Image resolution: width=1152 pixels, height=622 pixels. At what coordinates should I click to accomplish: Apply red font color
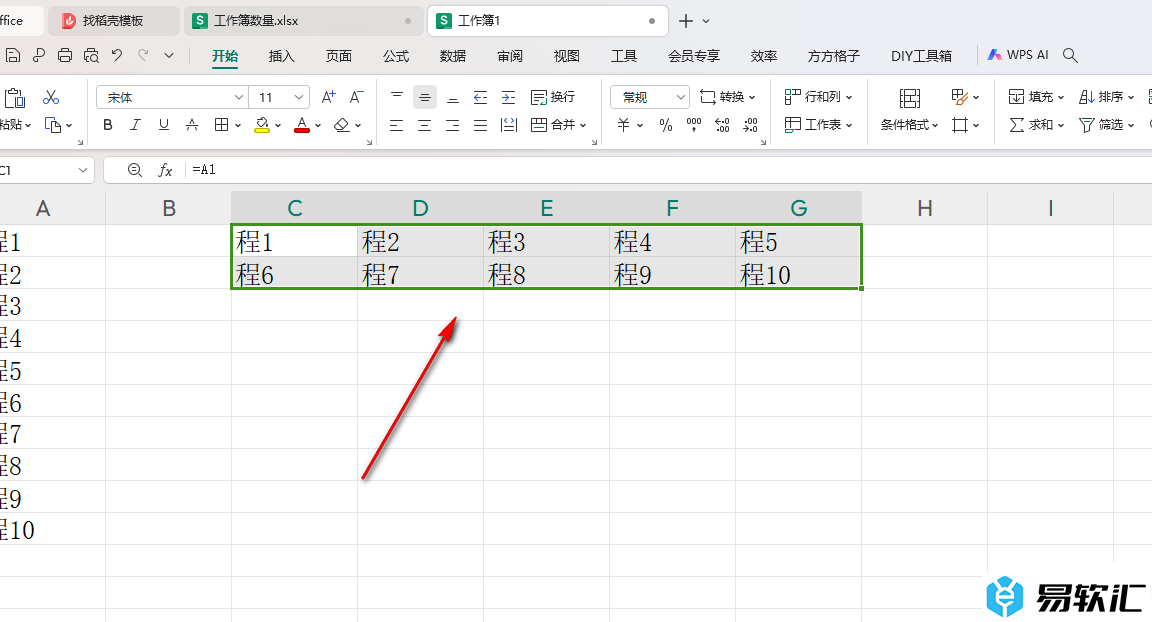pyautogui.click(x=302, y=125)
